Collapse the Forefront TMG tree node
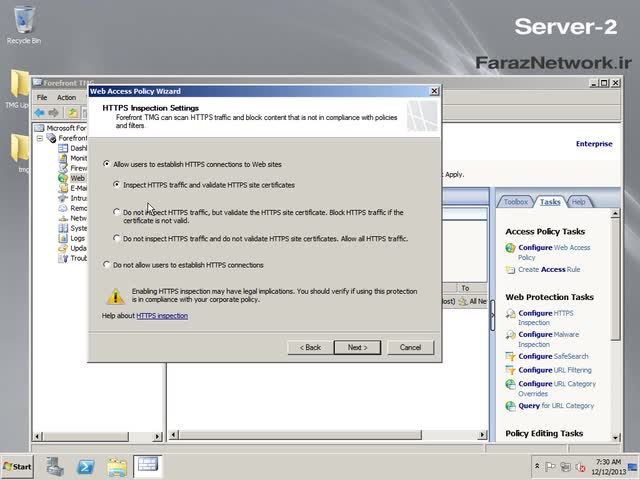 [x=40, y=138]
